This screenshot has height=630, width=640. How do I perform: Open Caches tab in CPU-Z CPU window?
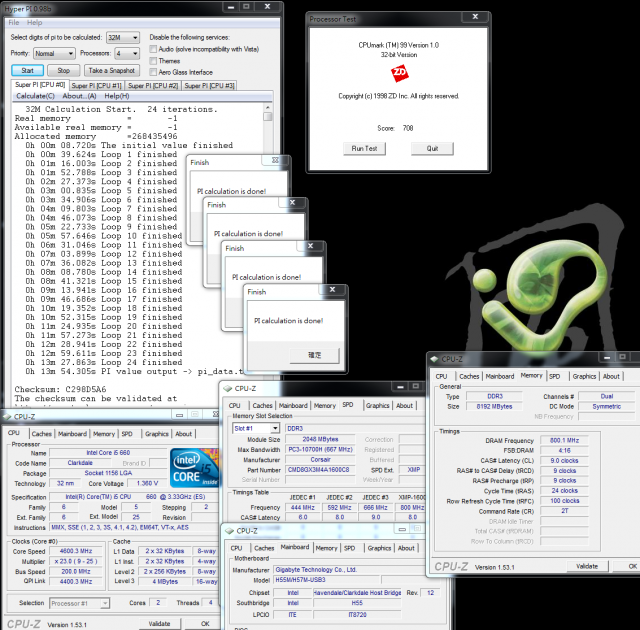42,434
